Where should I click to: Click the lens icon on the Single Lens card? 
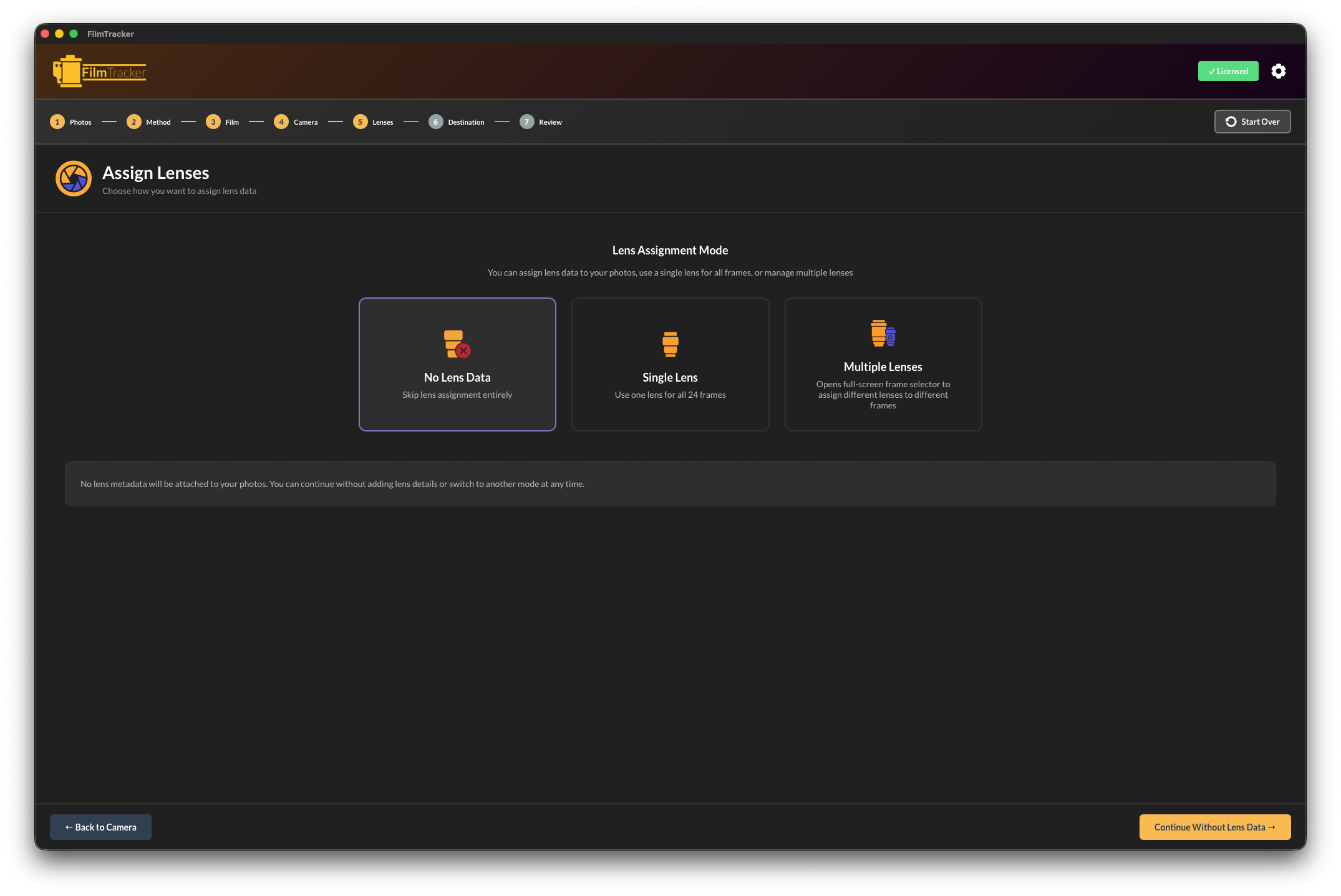670,344
